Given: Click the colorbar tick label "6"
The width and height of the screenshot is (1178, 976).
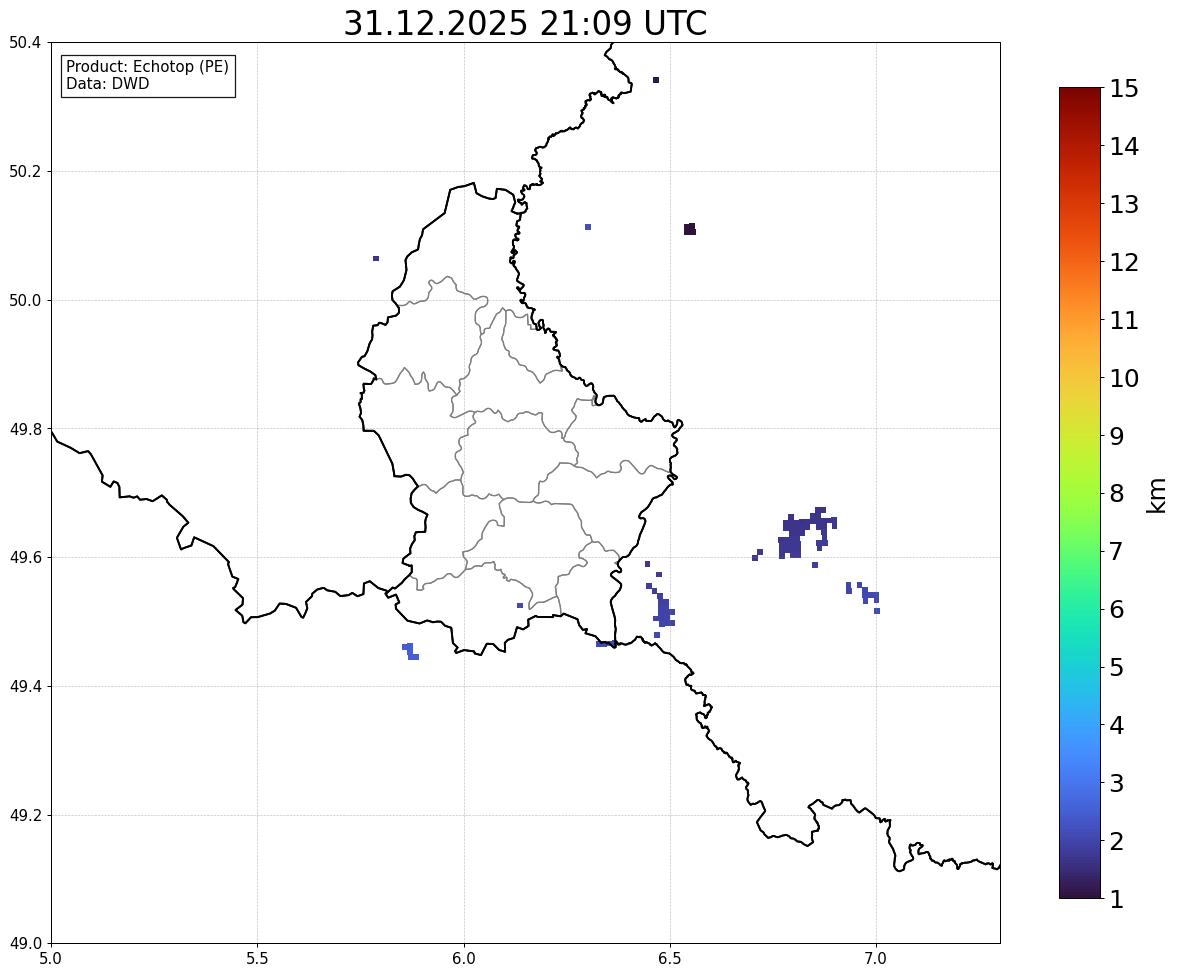Looking at the screenshot, I should pos(1117,609).
